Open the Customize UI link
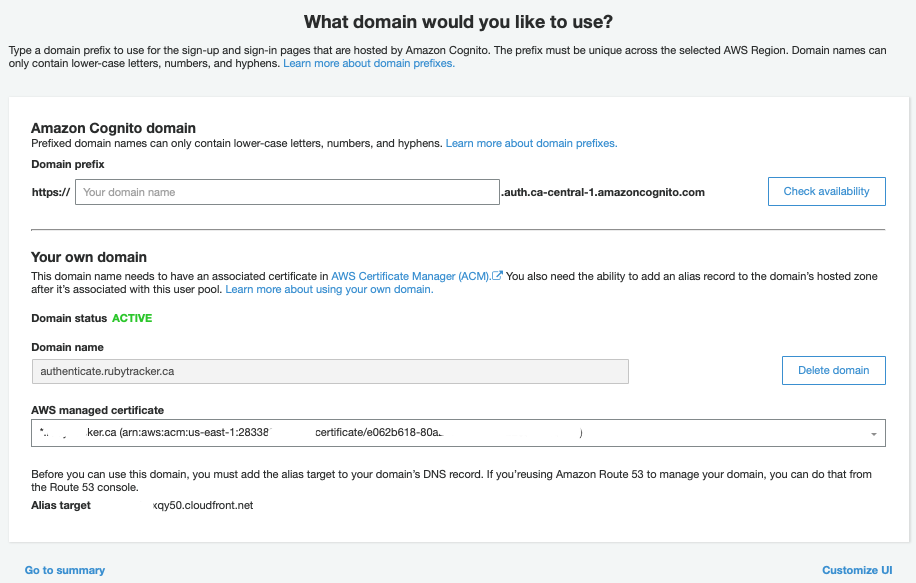The height and width of the screenshot is (583, 916). pos(857,570)
